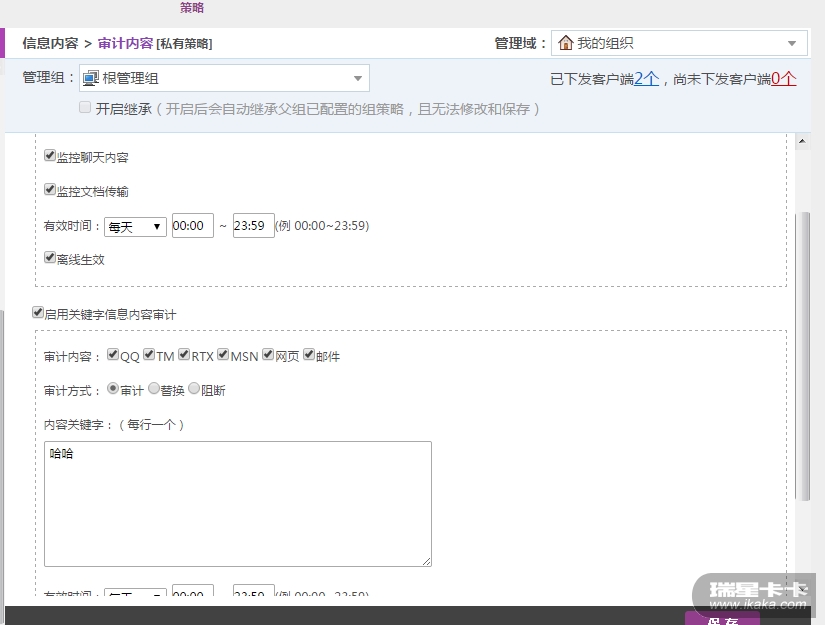Click the [私有策略] label

click(x=184, y=44)
